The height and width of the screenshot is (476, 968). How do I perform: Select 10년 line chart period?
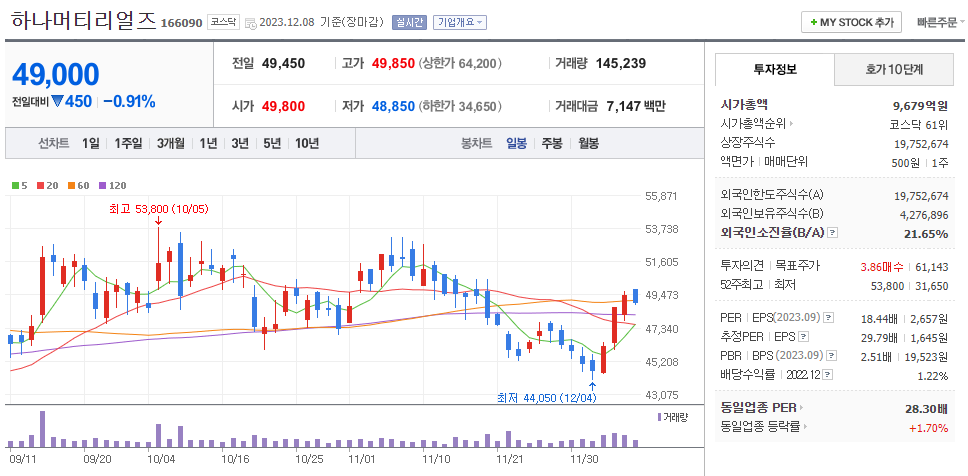[307, 143]
